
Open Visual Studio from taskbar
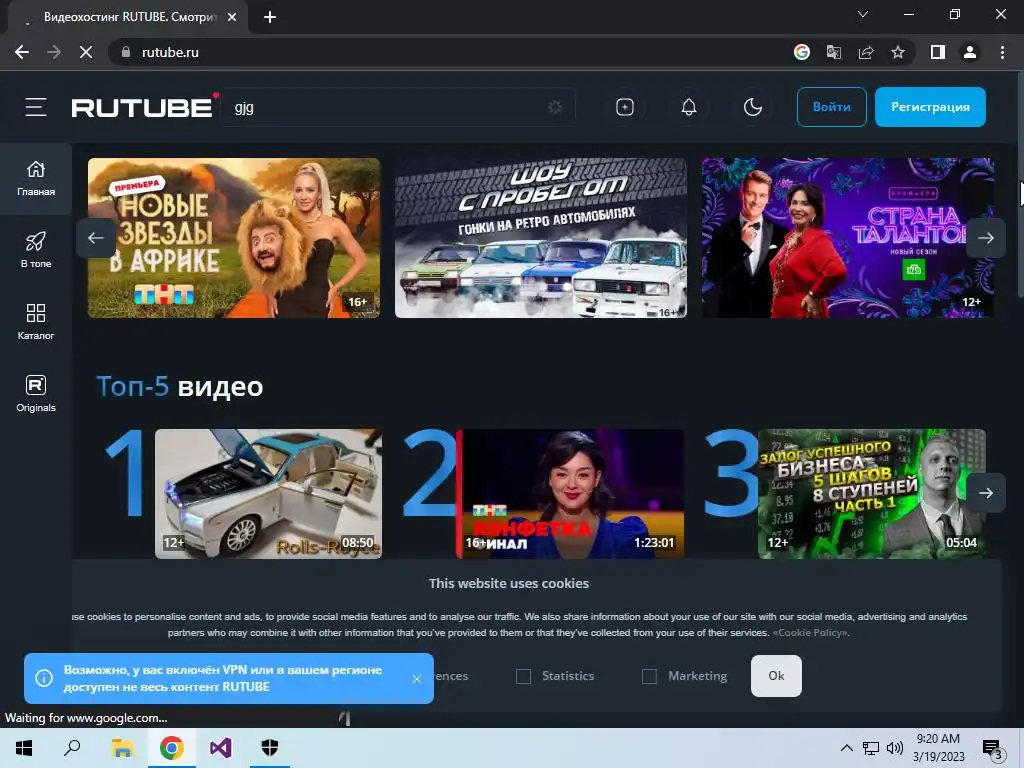[x=221, y=748]
